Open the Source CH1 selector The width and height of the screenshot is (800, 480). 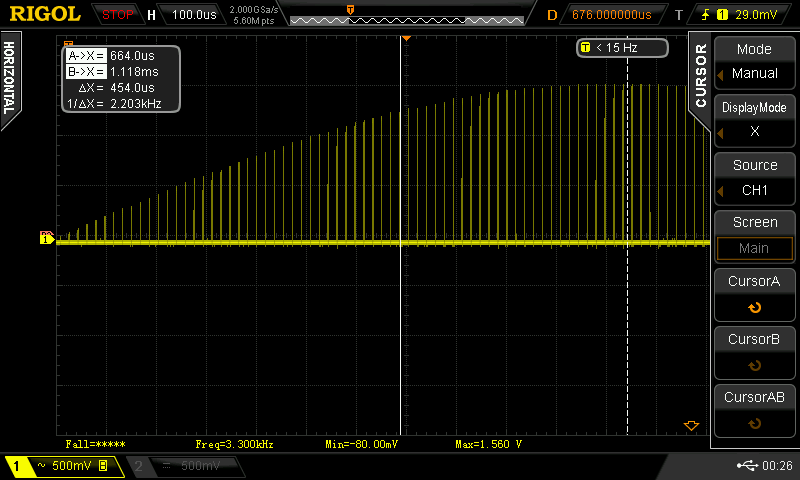(754, 178)
